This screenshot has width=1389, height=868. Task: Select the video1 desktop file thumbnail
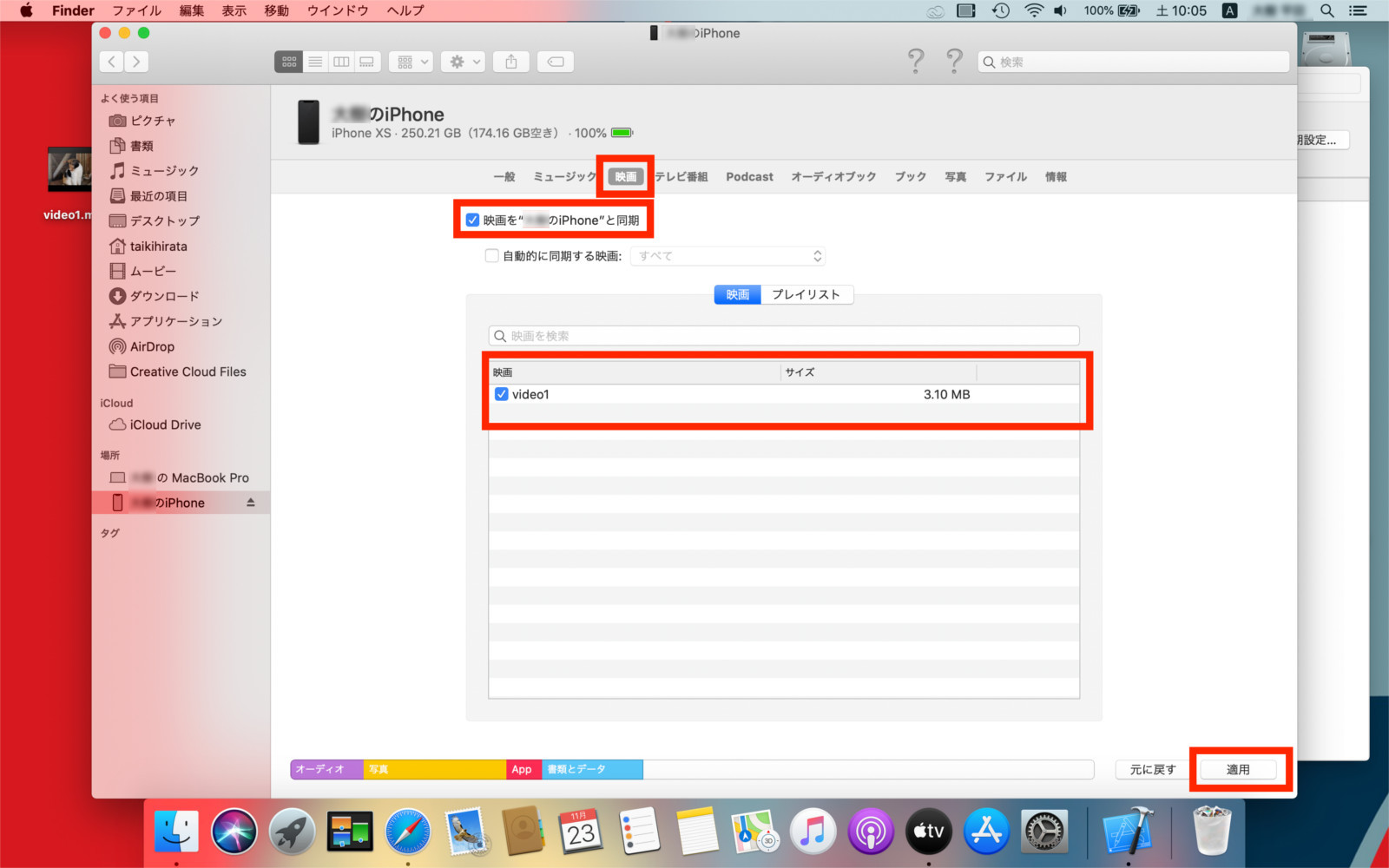click(x=69, y=170)
